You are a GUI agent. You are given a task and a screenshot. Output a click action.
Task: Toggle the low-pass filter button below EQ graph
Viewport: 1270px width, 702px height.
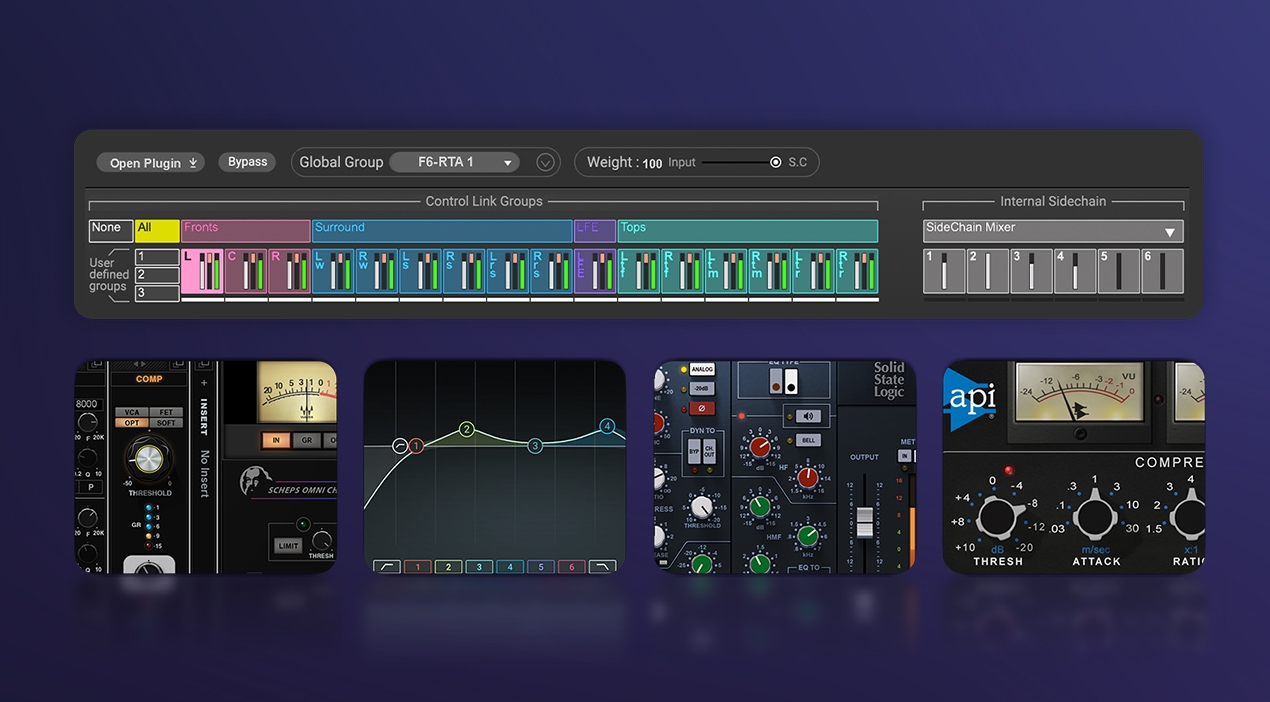point(603,567)
